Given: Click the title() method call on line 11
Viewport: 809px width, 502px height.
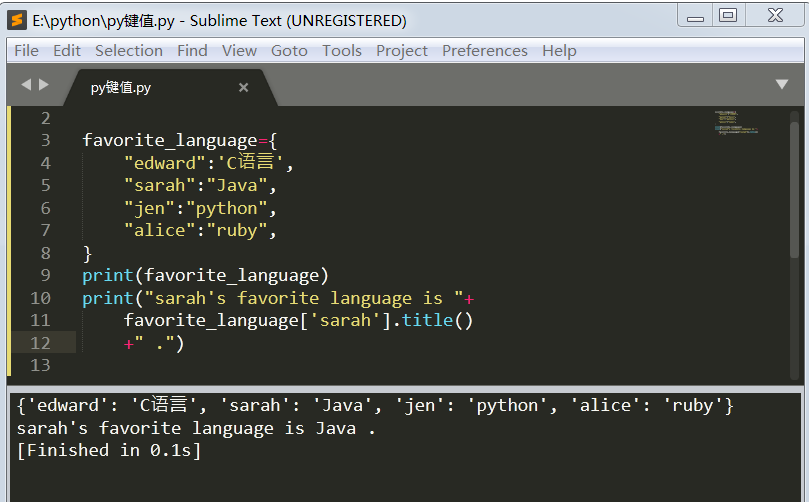Looking at the screenshot, I should click(x=437, y=320).
